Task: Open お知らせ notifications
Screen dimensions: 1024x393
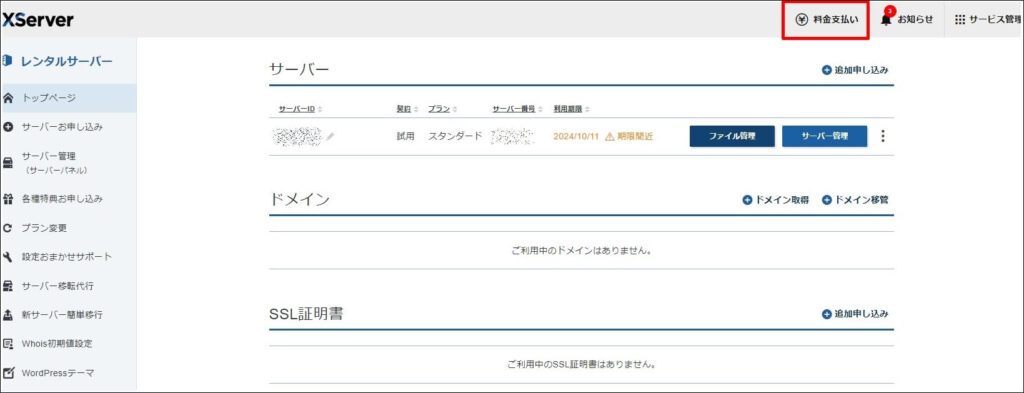Action: coord(907,20)
